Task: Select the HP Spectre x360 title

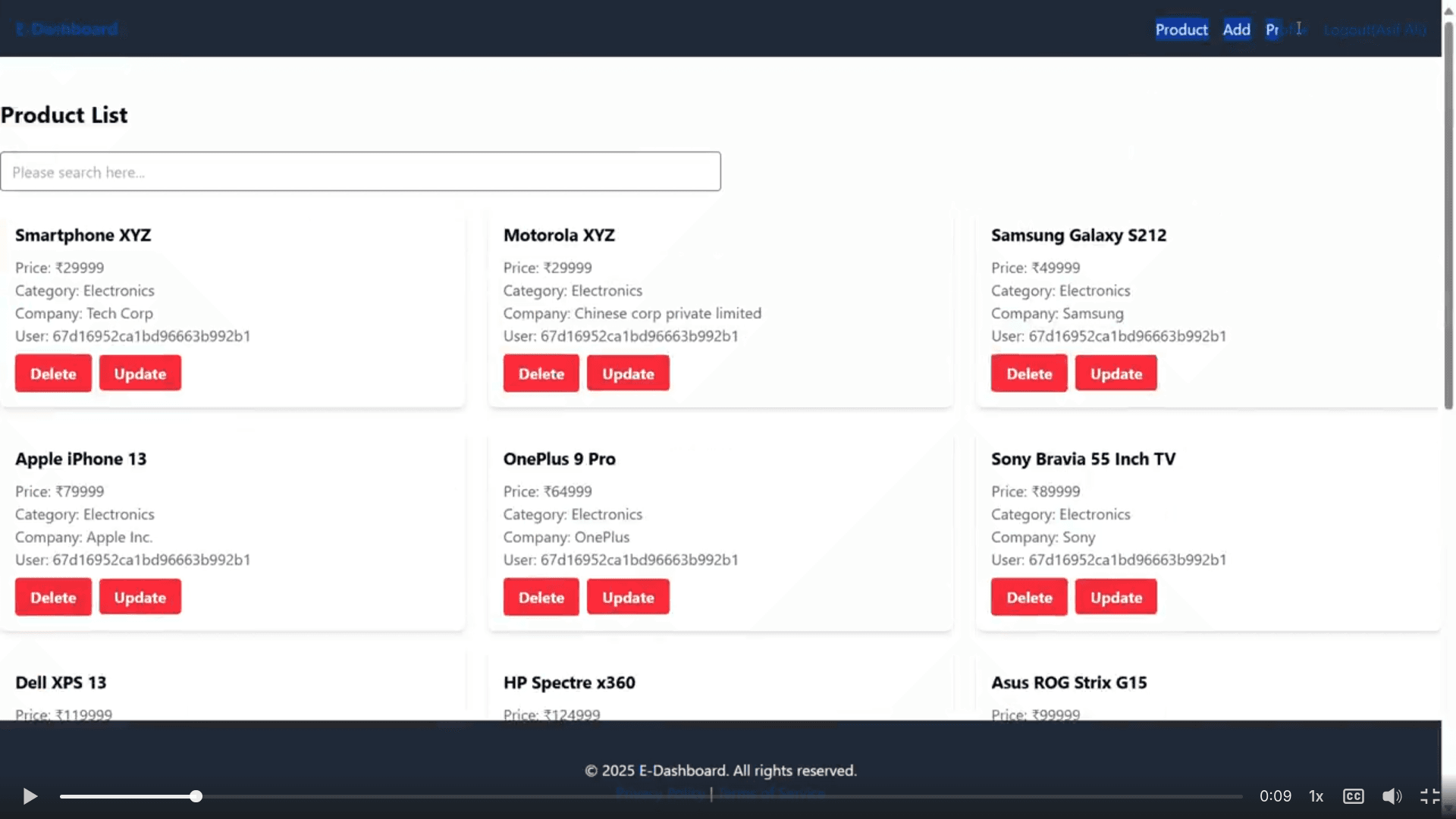Action: pos(570,682)
